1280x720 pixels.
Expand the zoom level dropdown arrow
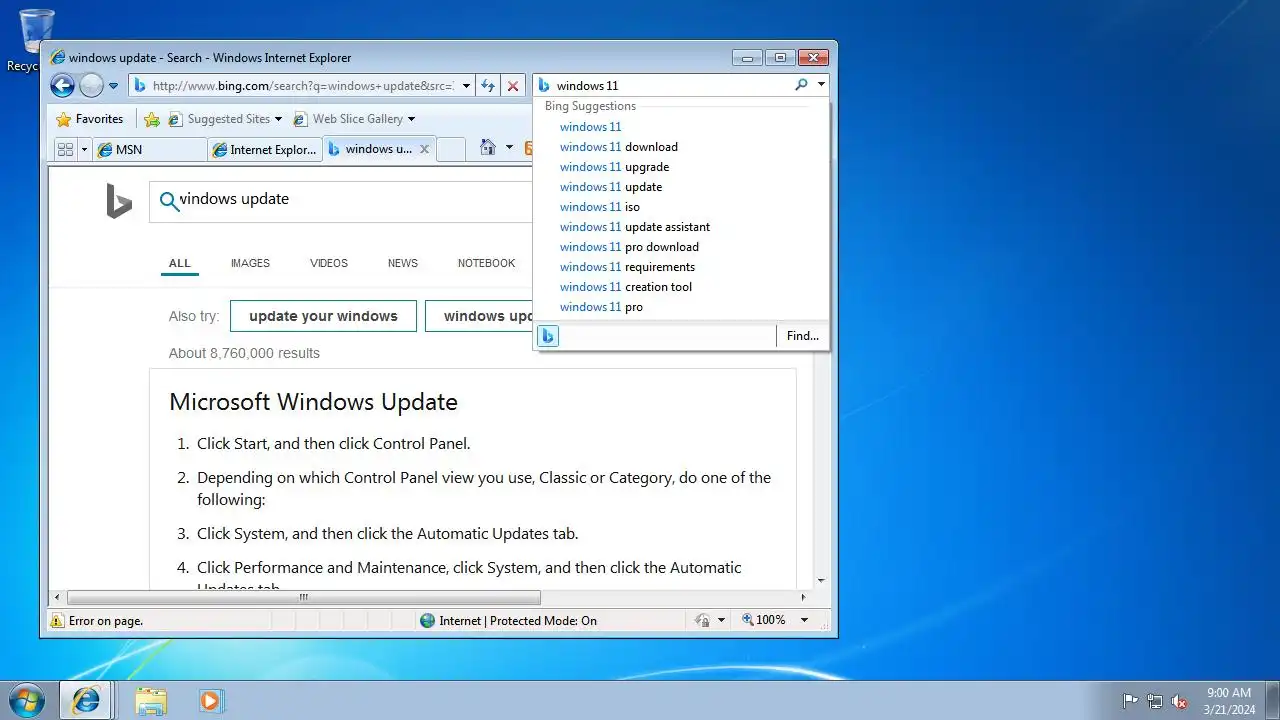(804, 620)
